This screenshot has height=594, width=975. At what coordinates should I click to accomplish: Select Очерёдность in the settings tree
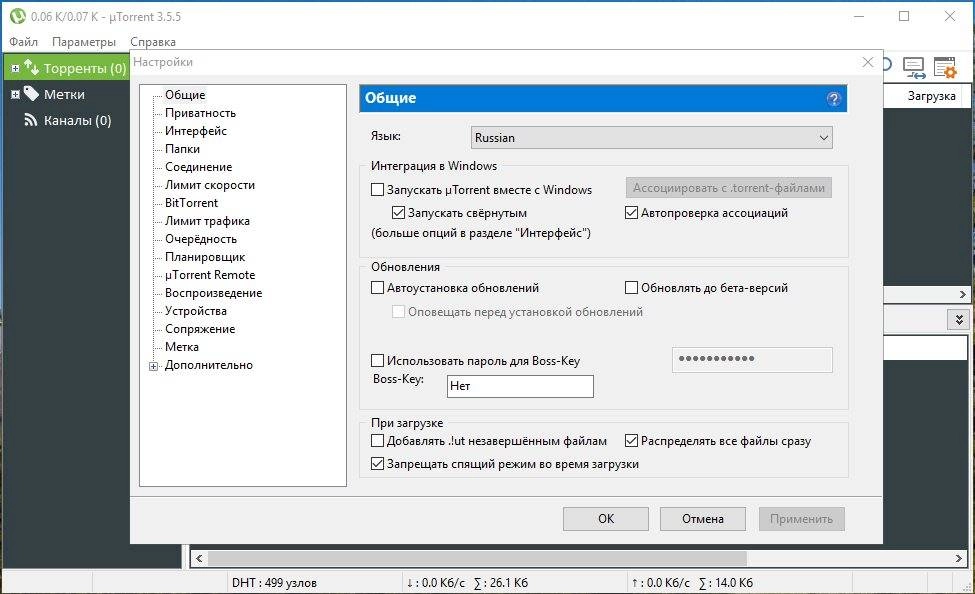(200, 239)
